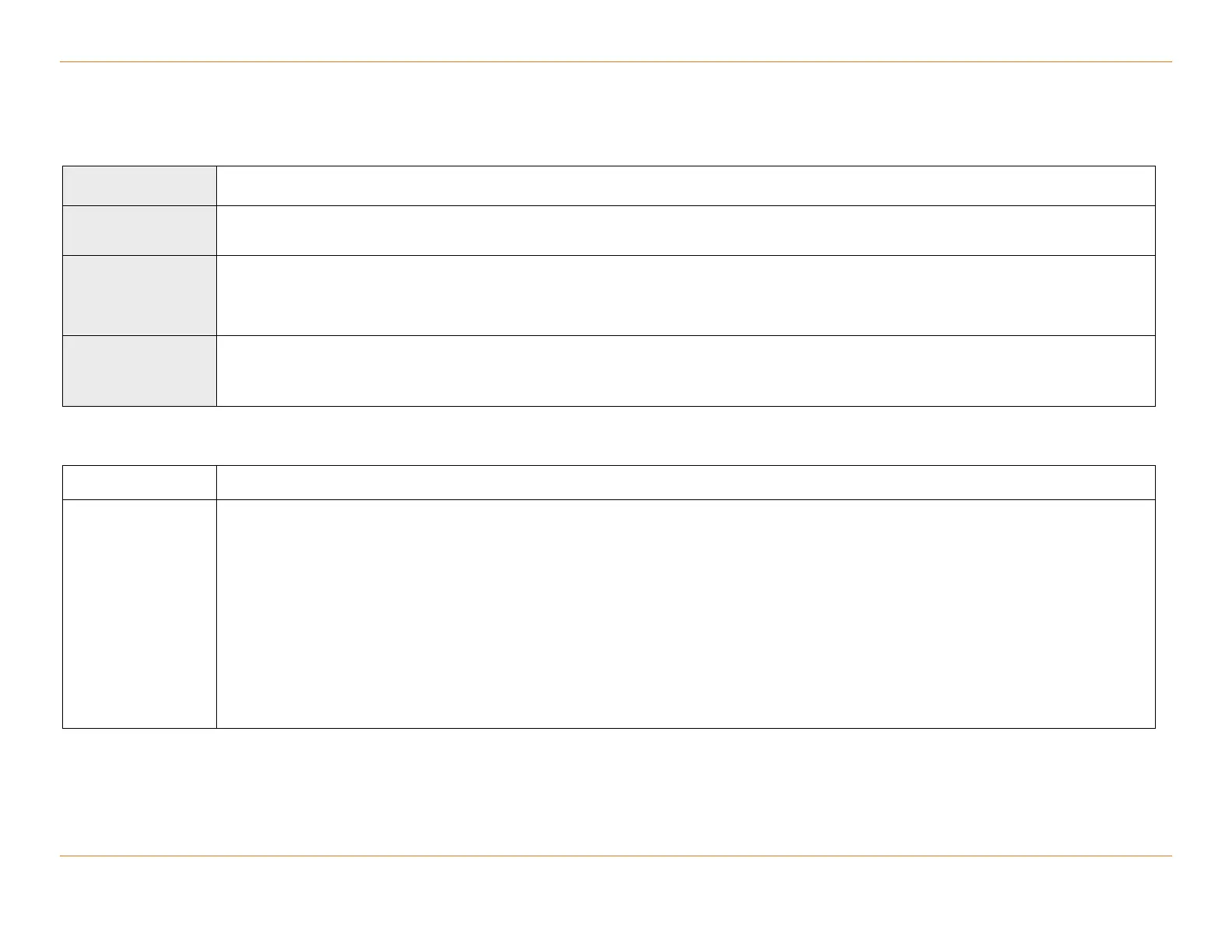Click the first gray cell of the upper table
The width and height of the screenshot is (1232, 952).
[139, 186]
